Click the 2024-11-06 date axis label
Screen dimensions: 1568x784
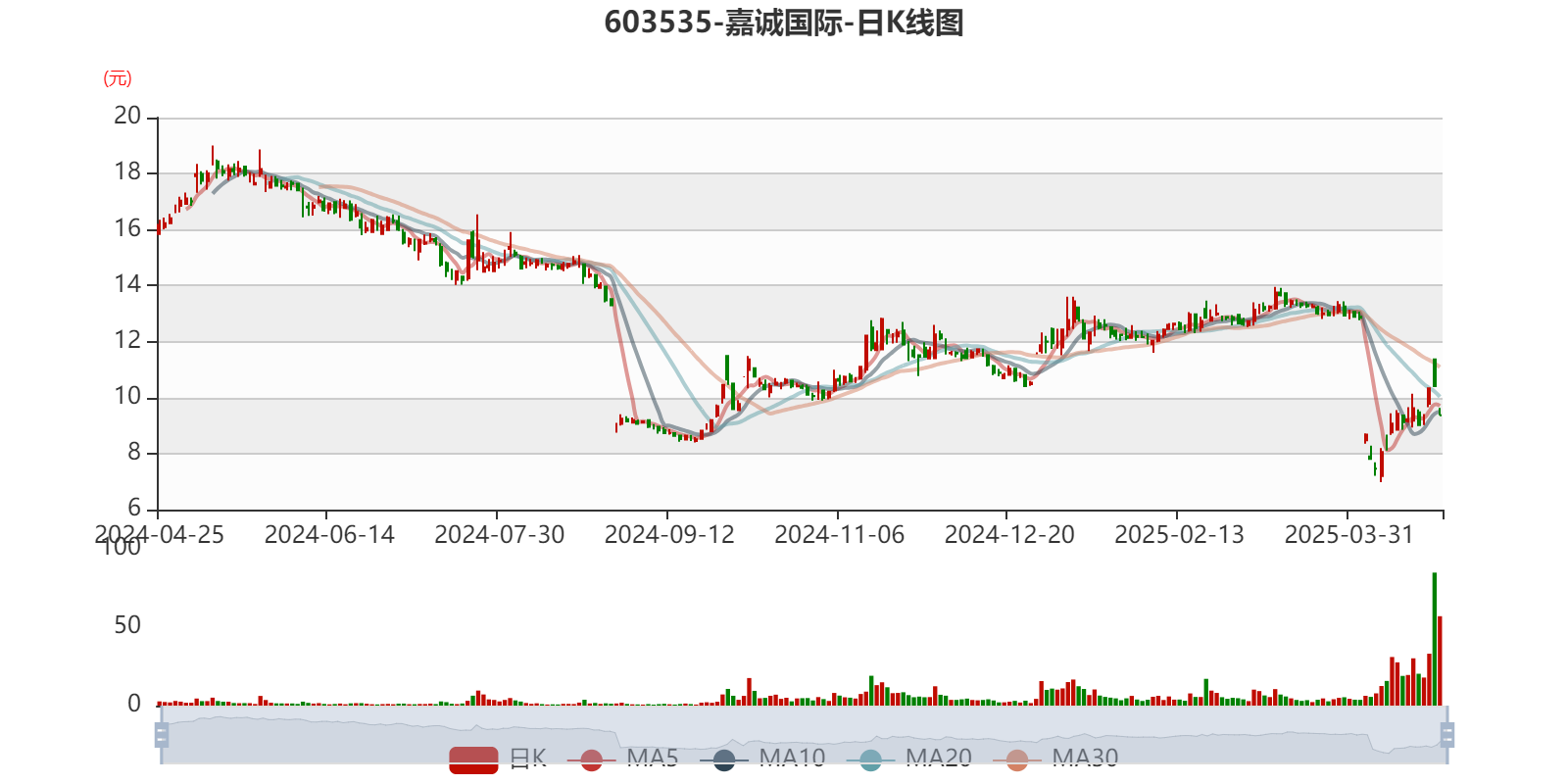point(840,535)
